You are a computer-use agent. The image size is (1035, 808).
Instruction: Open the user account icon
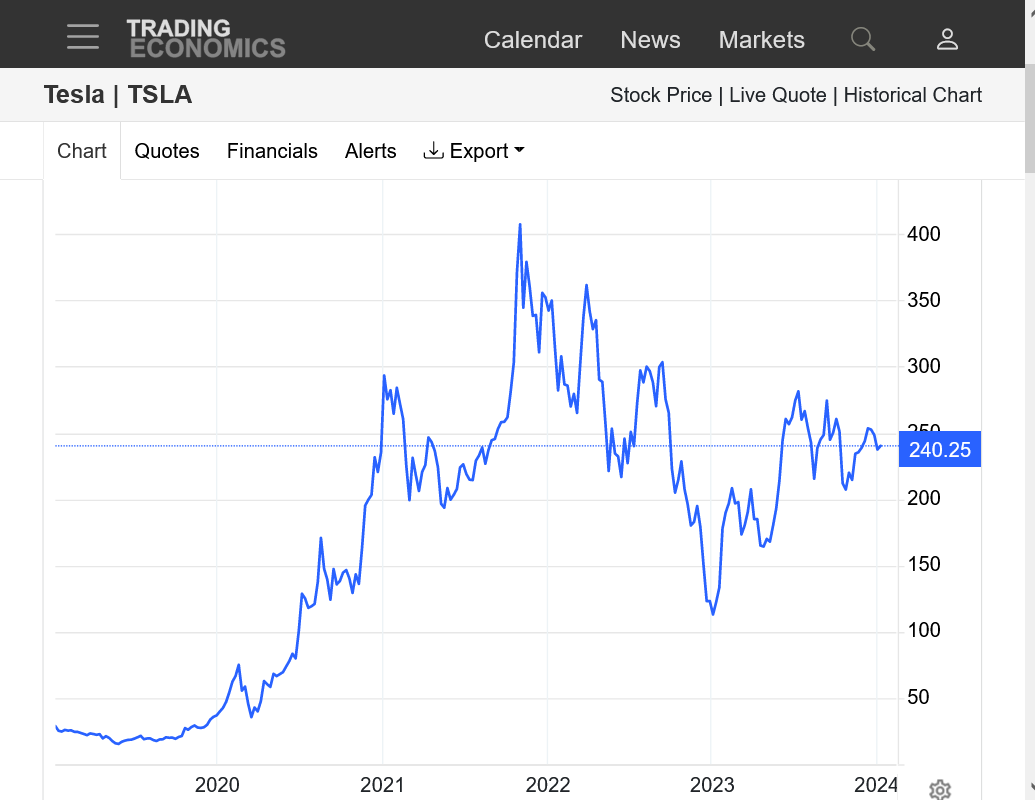(x=947, y=39)
